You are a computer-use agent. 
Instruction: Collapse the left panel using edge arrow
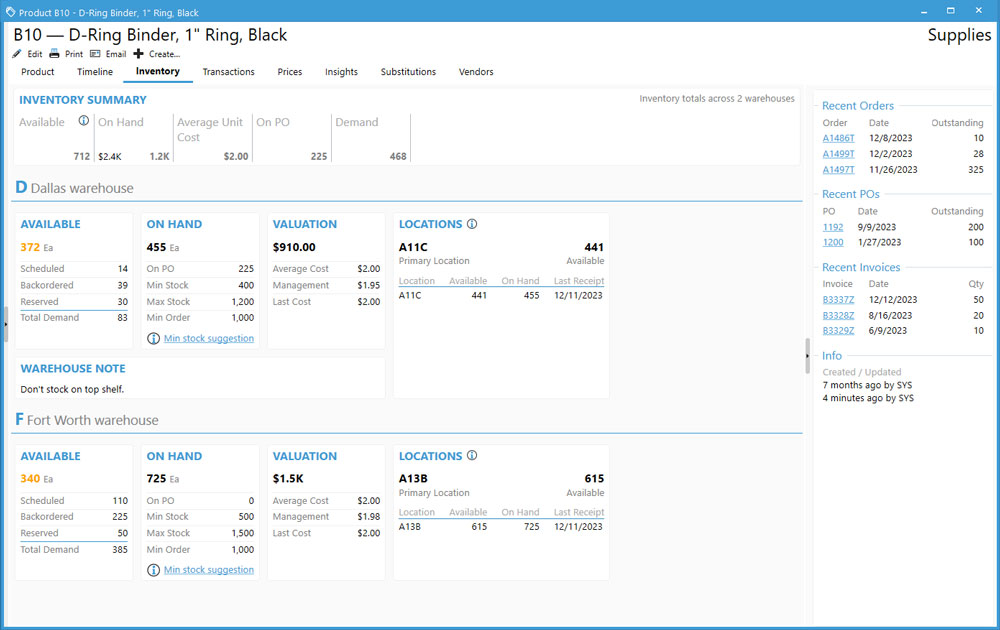[x=5, y=324]
